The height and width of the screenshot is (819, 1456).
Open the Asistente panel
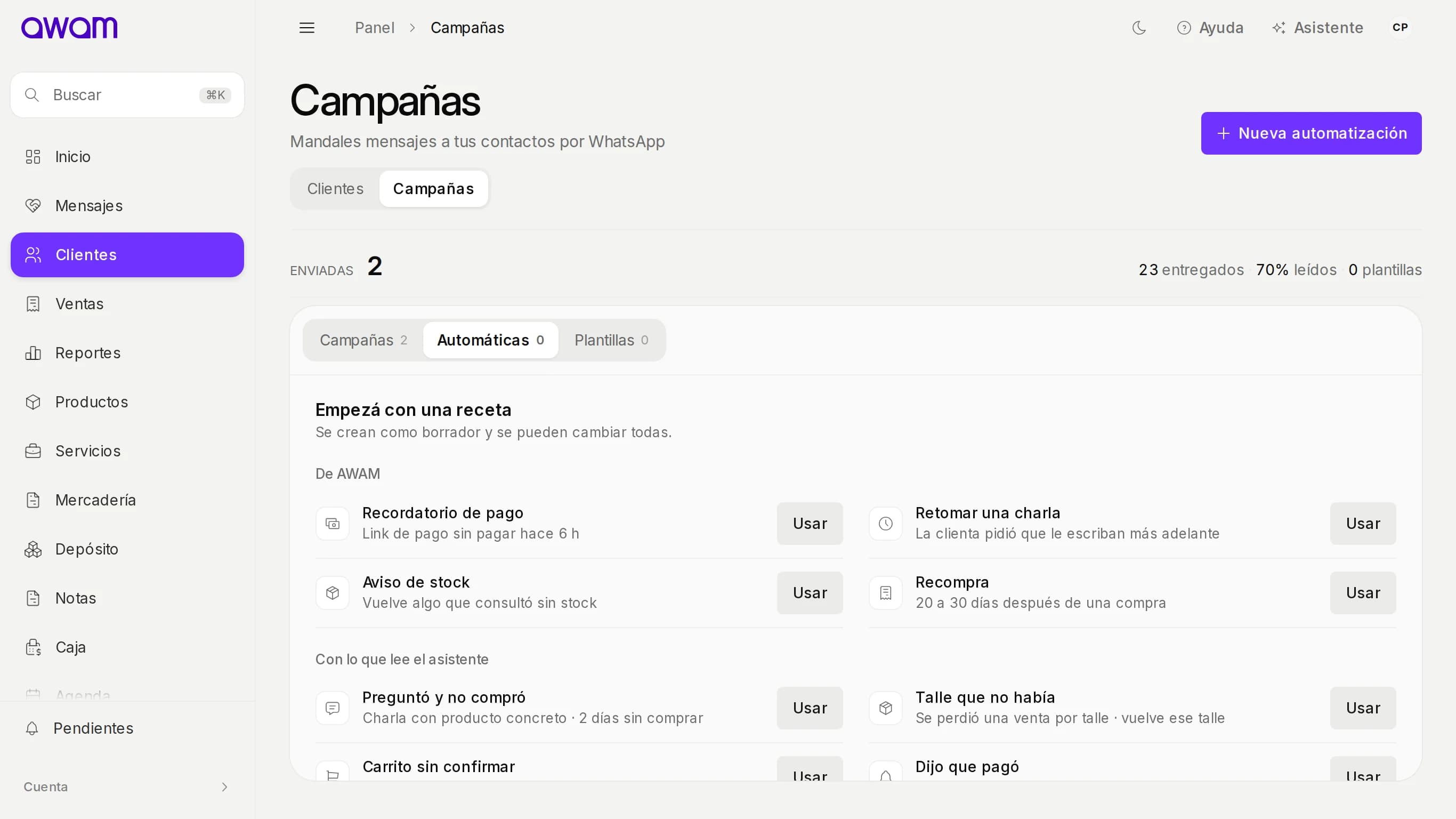tap(1317, 28)
